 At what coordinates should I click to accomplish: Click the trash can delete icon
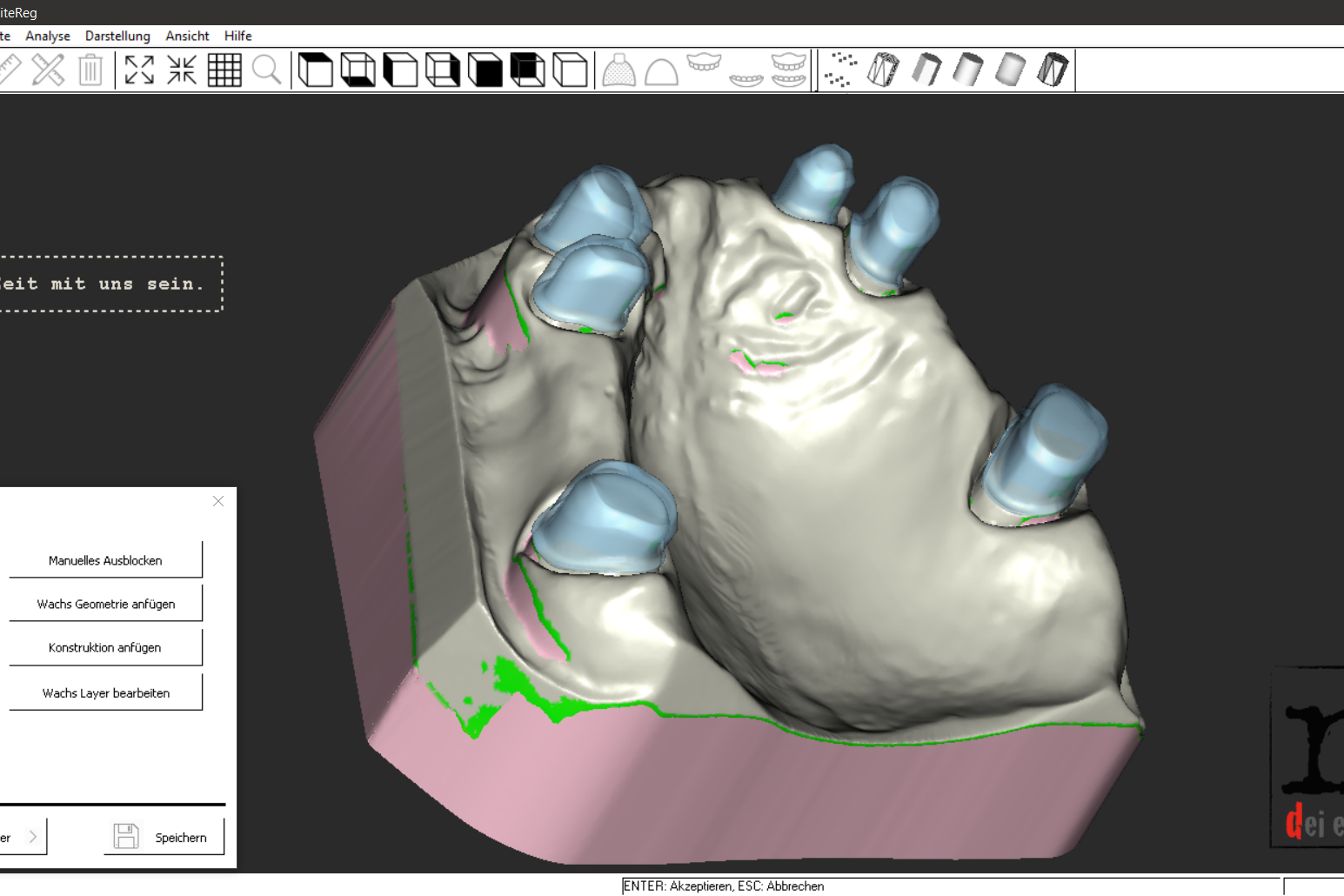(90, 70)
